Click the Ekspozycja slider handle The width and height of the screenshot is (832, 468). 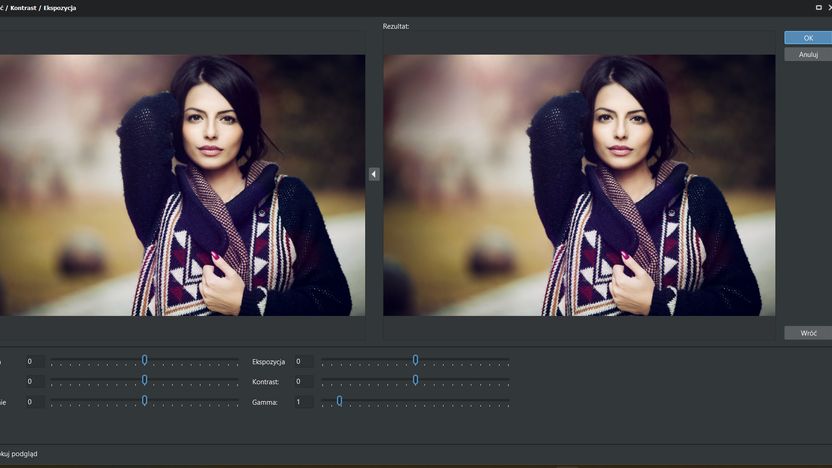pos(415,360)
